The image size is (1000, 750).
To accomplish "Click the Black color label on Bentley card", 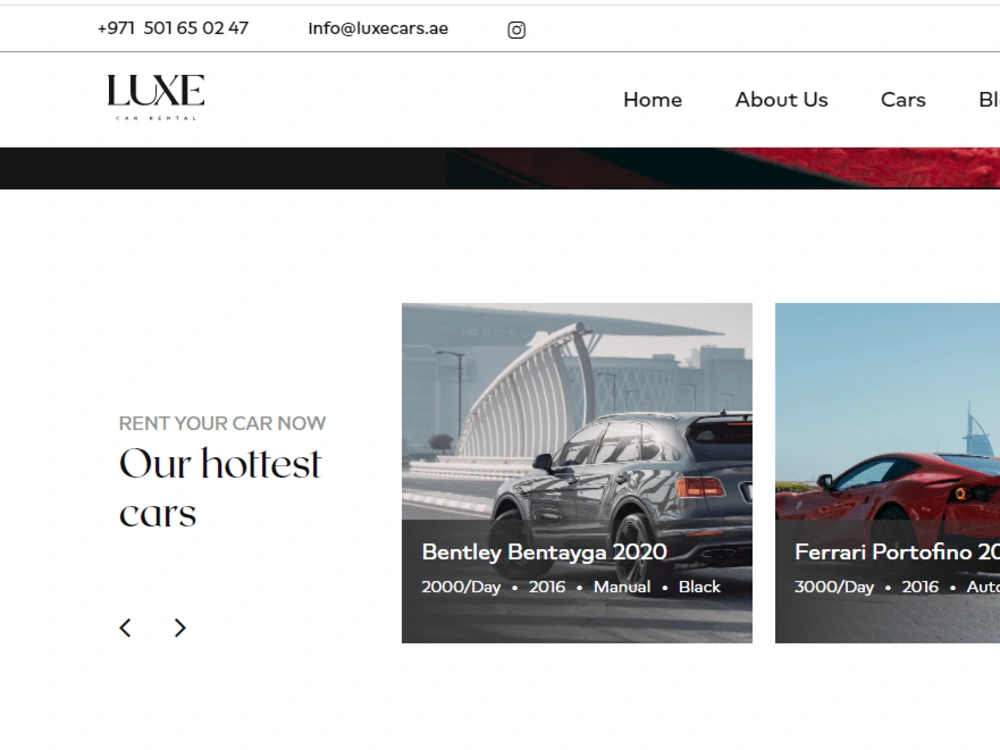I will 700,587.
